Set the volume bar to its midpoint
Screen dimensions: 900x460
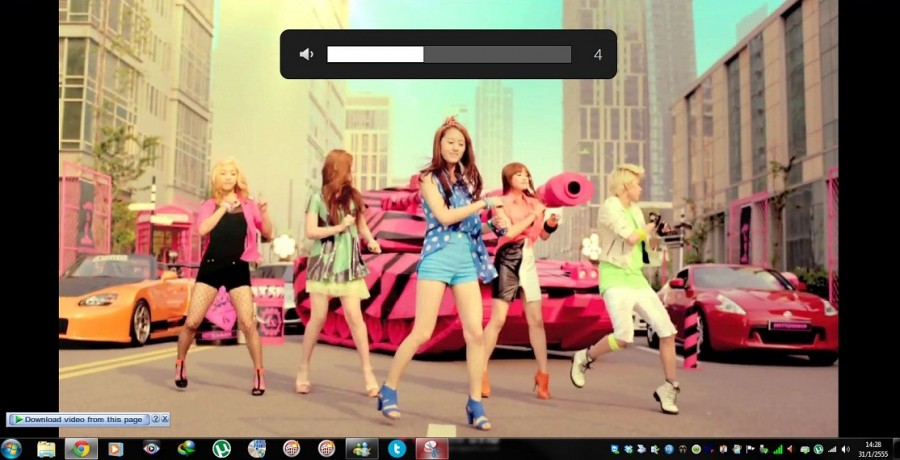(449, 55)
